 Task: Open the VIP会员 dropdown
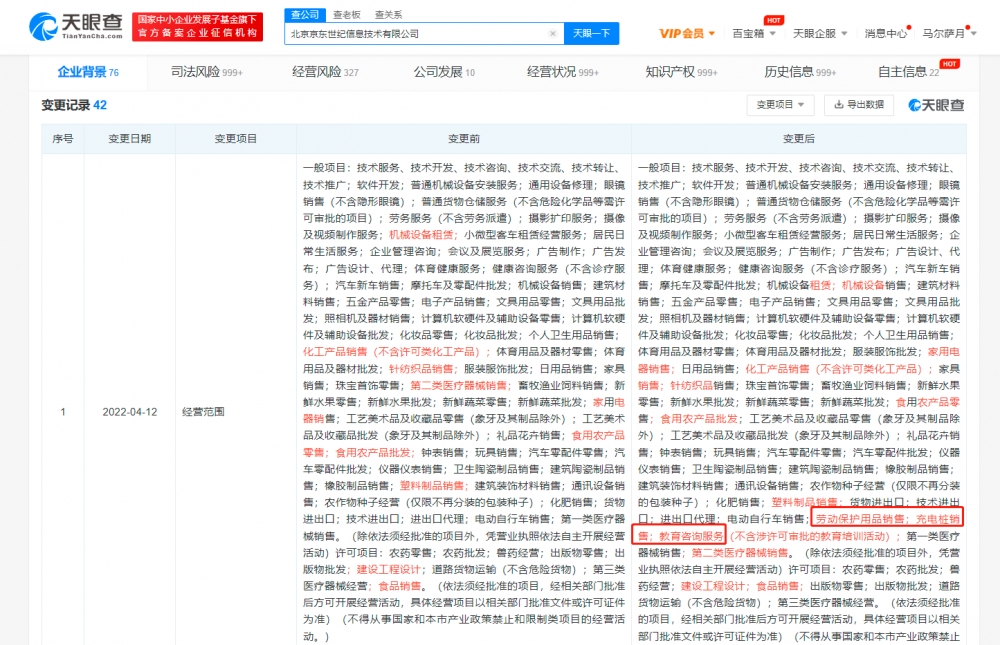pos(687,33)
